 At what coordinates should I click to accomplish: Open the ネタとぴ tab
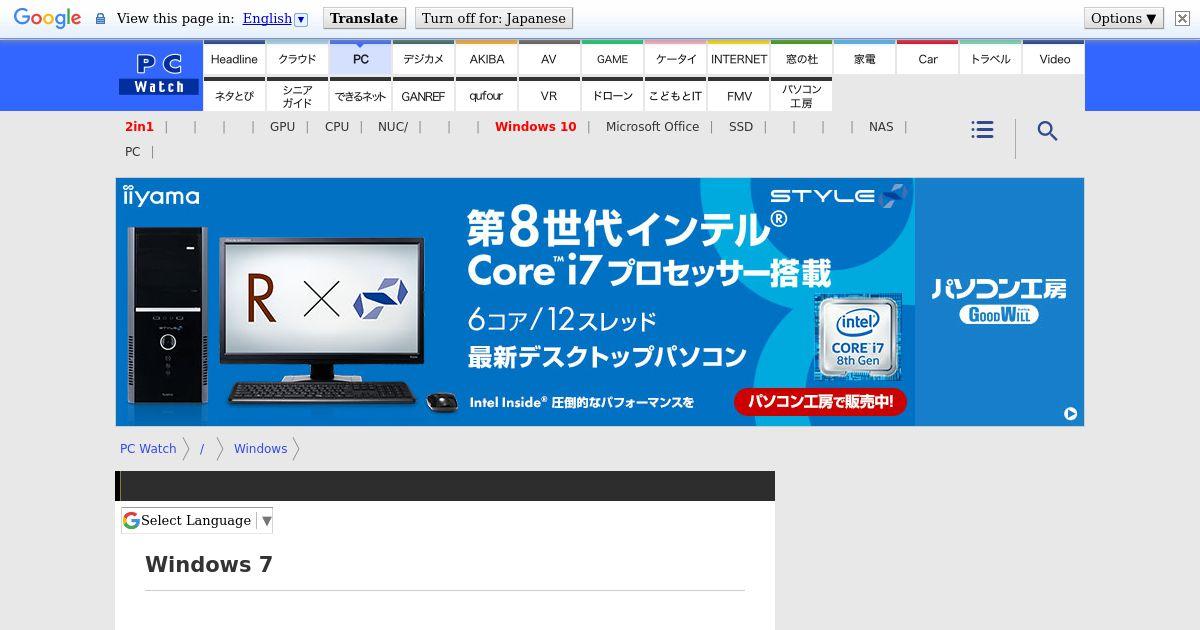(x=234, y=95)
